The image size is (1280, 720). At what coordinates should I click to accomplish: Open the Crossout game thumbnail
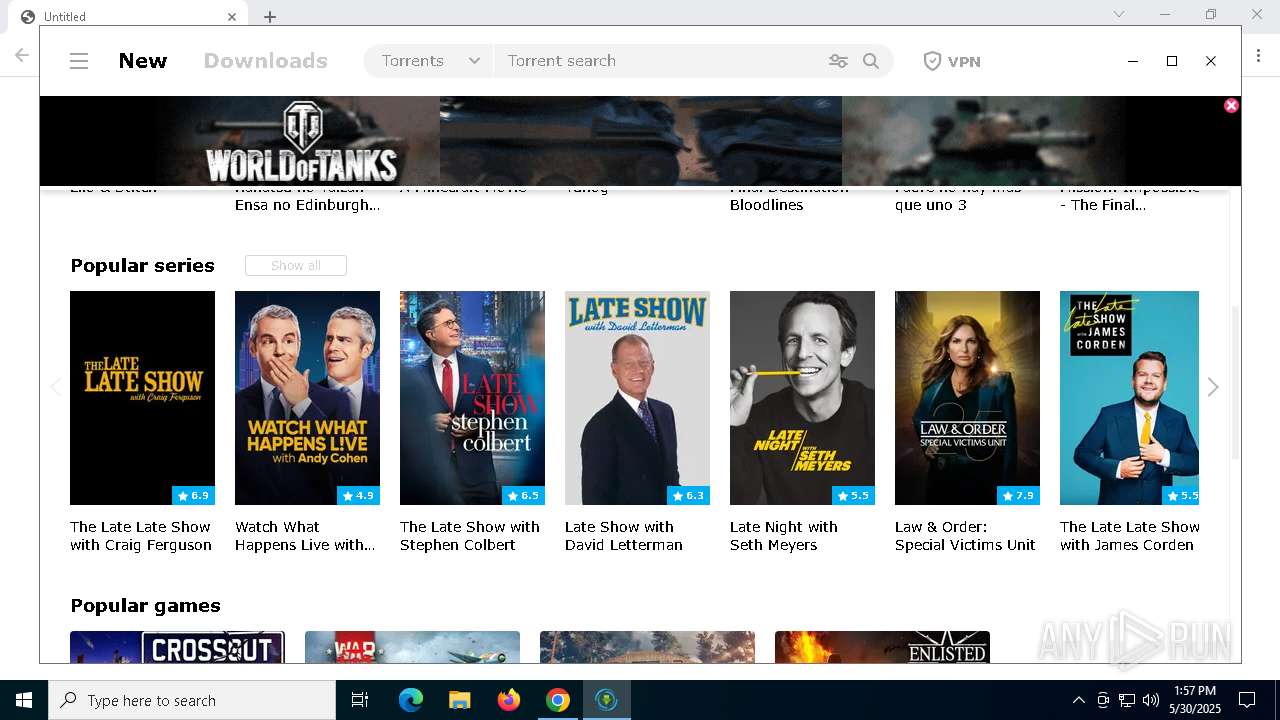tap(177, 647)
